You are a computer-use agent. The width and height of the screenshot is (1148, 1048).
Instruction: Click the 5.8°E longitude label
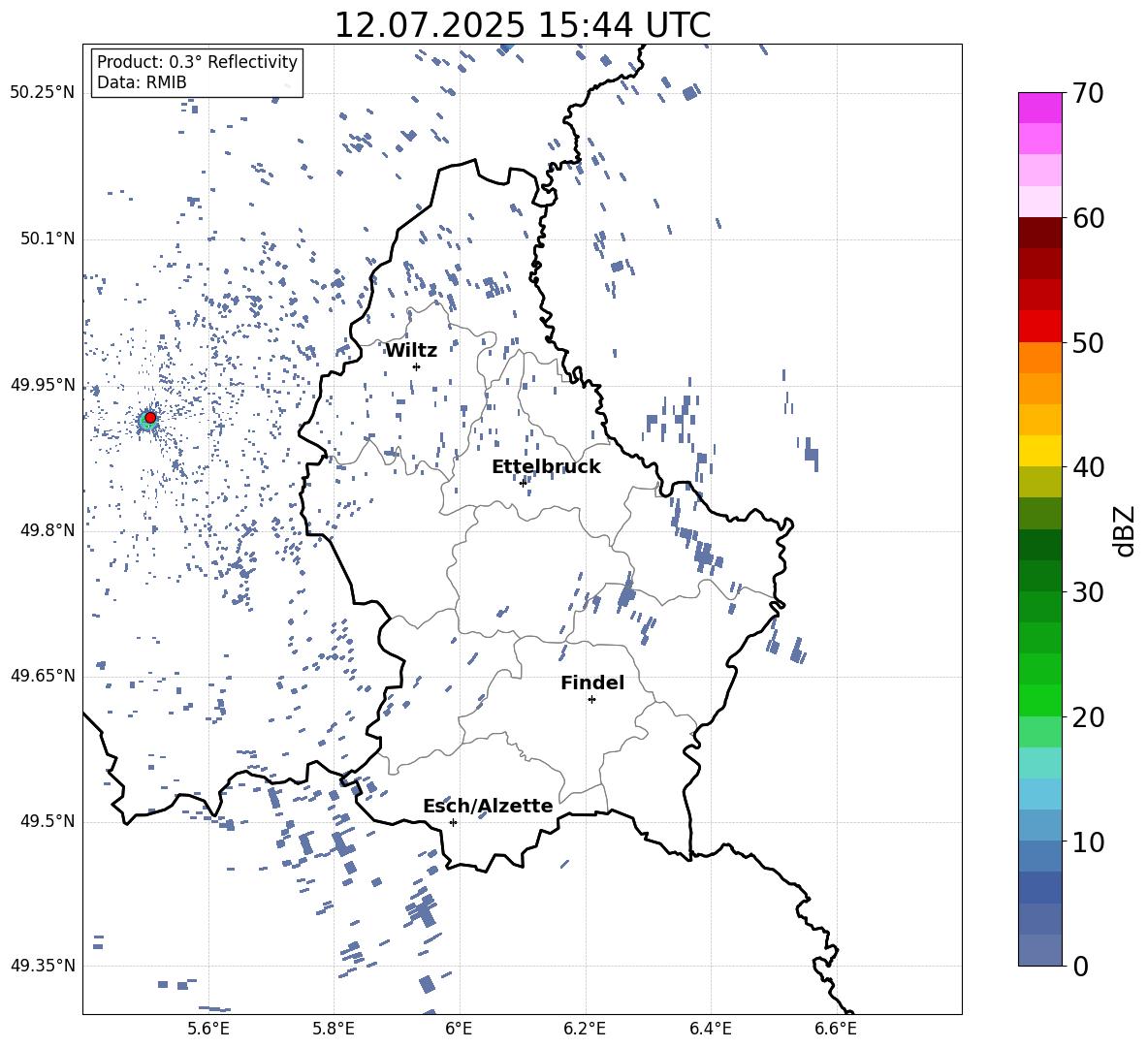[x=334, y=1029]
